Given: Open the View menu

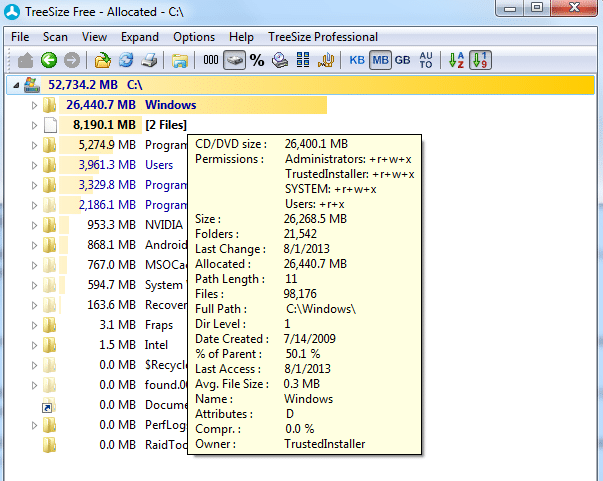Looking at the screenshot, I should click(94, 37).
